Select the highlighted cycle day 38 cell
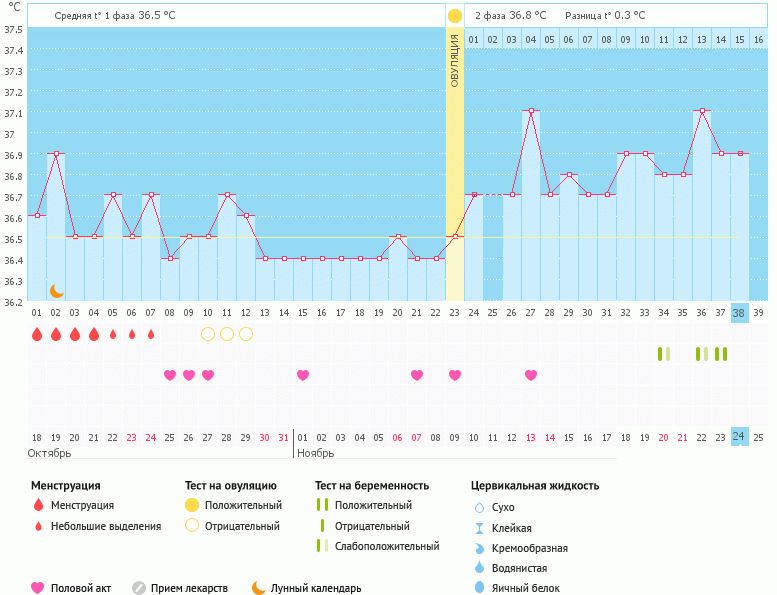 (739, 312)
